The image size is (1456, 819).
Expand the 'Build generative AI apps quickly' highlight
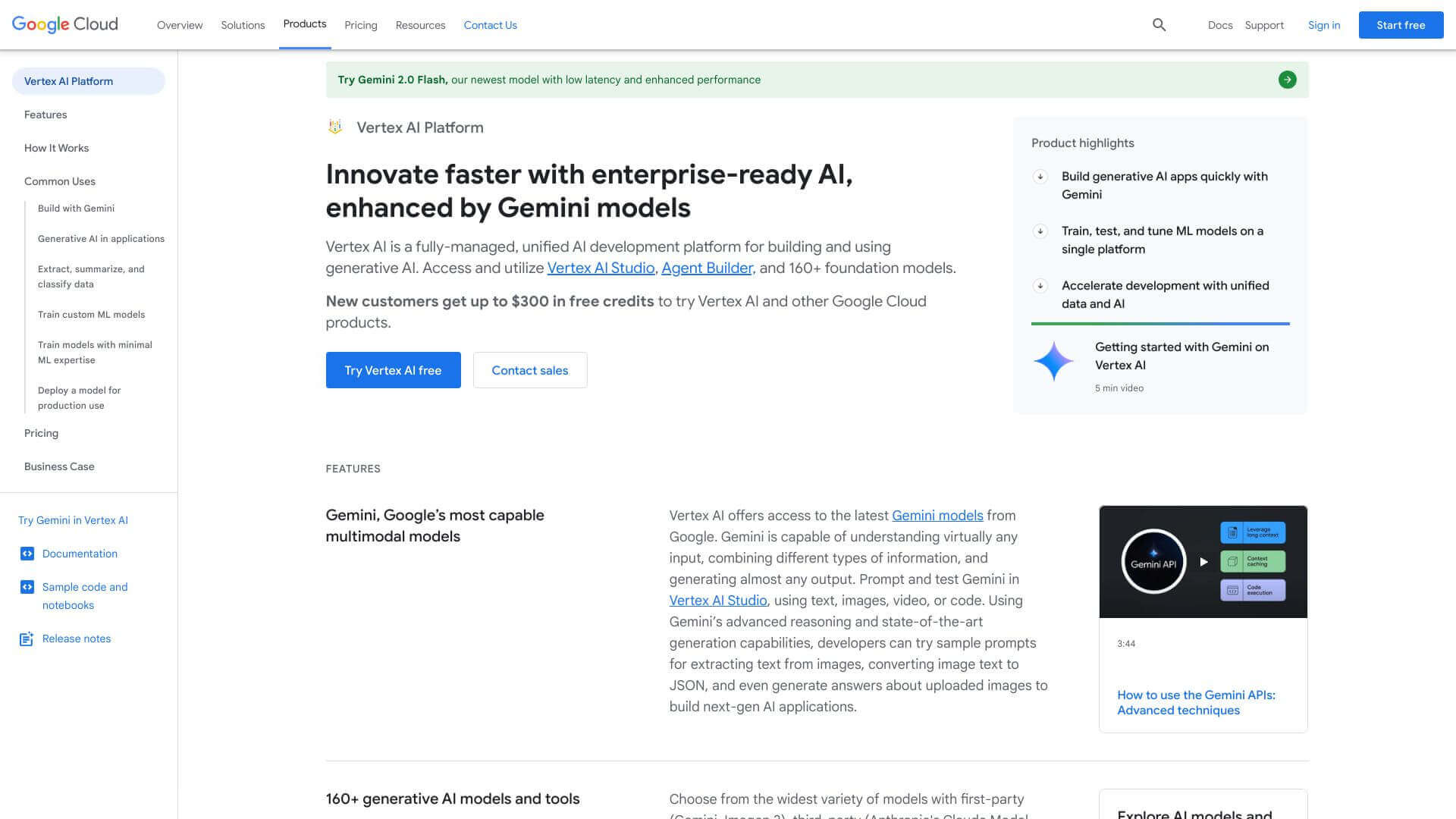click(1040, 177)
